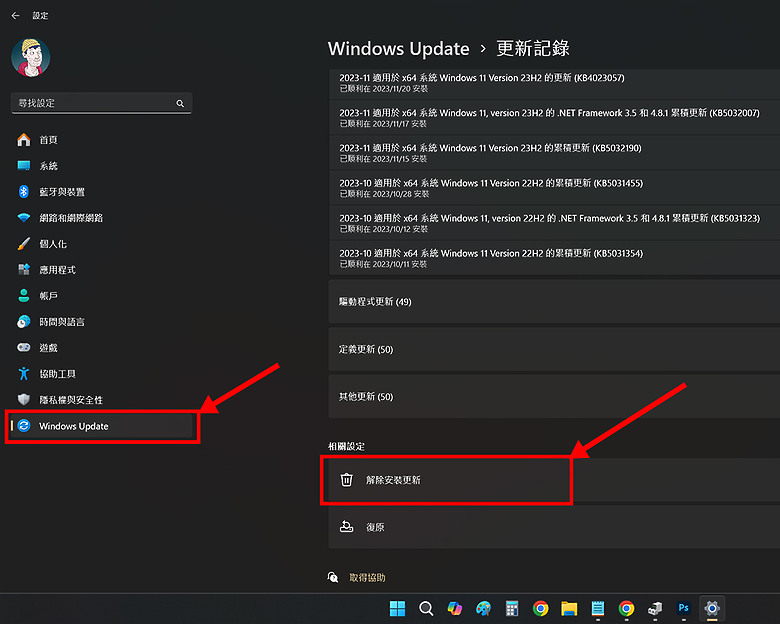Open the first Chrome taskbar icon
Image resolution: width=780 pixels, height=624 pixels.
coord(541,608)
